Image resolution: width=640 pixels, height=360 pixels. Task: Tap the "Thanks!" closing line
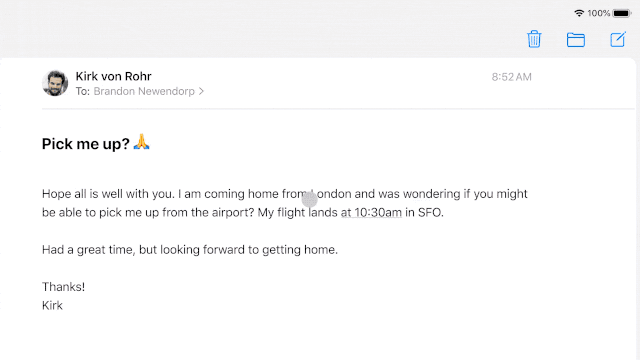[63, 287]
